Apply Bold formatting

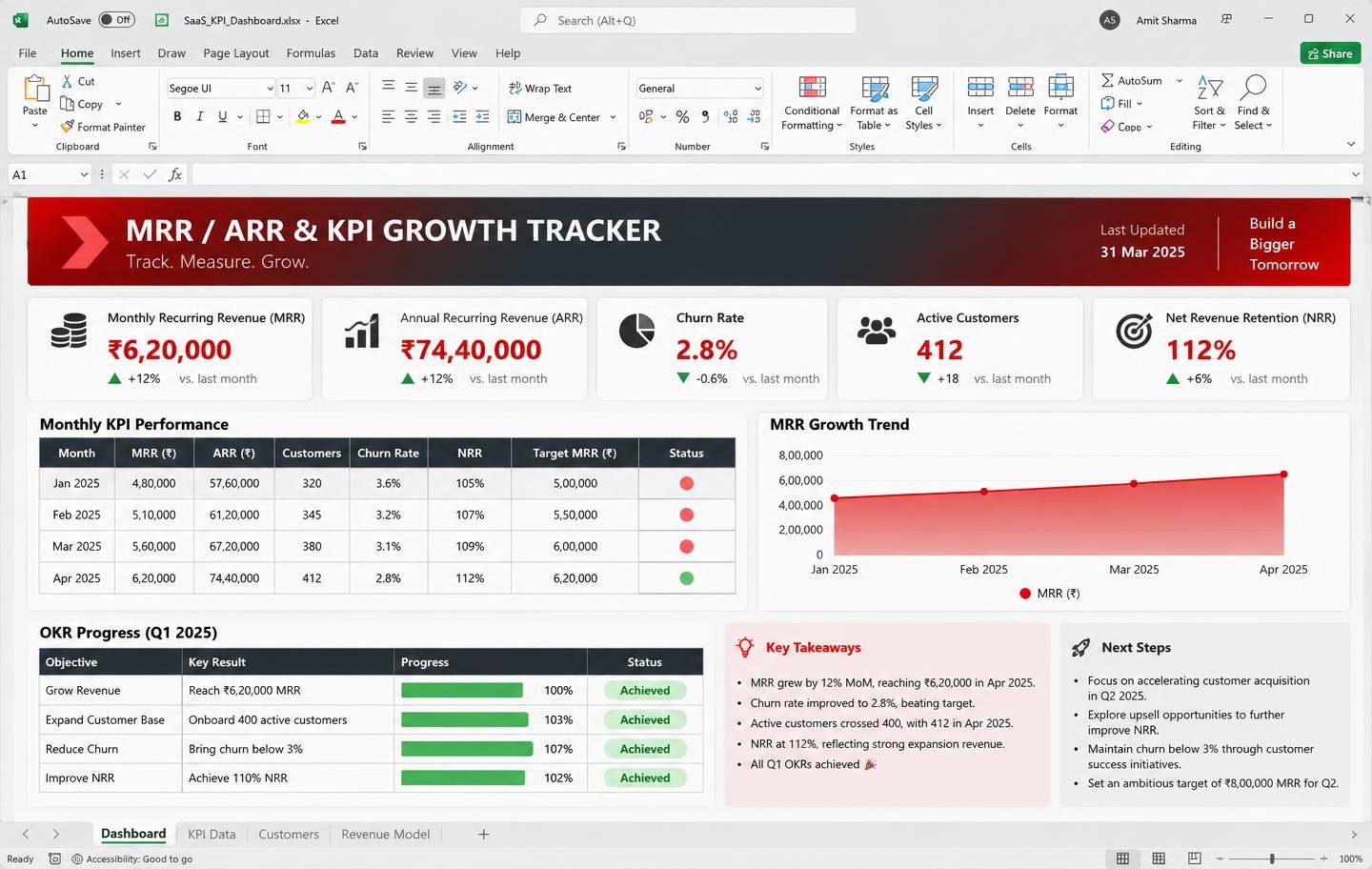click(177, 116)
